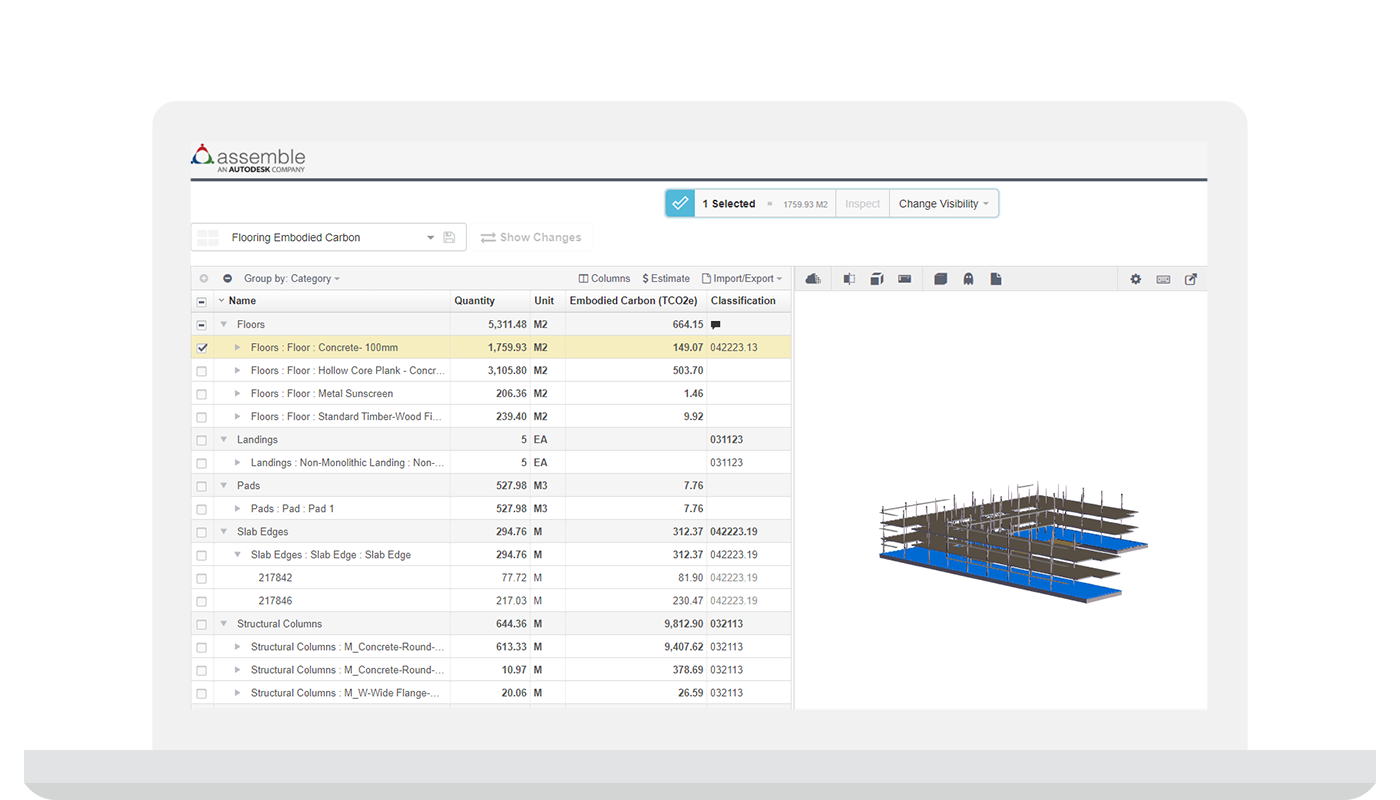Collapse all groups with the minus circle icon
1400x800 pixels.
tap(227, 279)
